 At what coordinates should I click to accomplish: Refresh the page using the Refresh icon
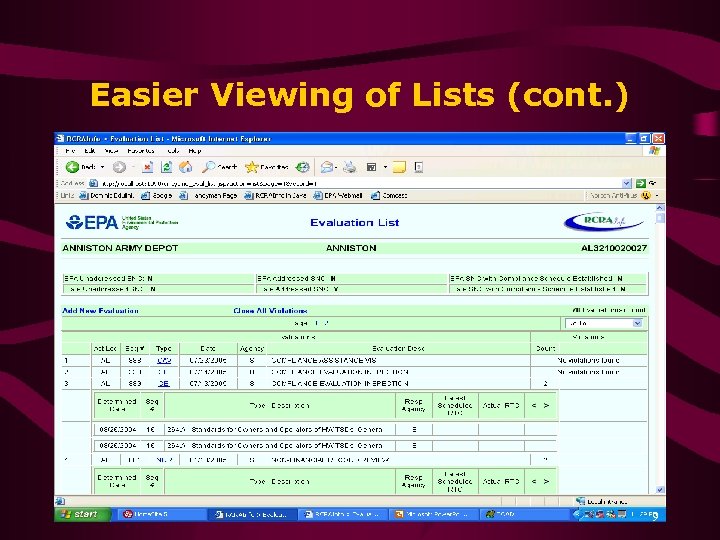coord(166,167)
